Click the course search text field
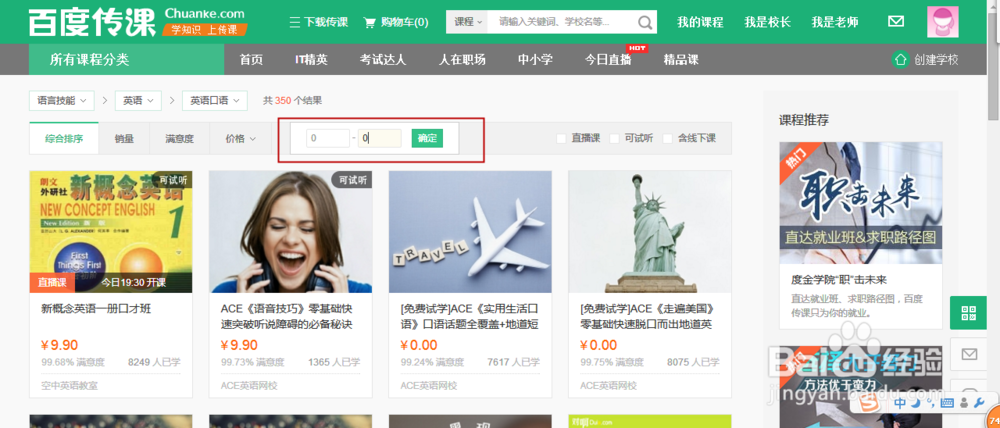Image resolution: width=1000 pixels, height=428 pixels. pos(563,22)
